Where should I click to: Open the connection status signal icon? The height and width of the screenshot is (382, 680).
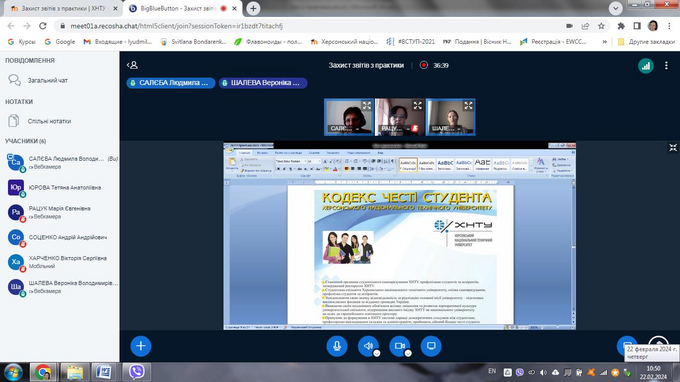pos(646,65)
